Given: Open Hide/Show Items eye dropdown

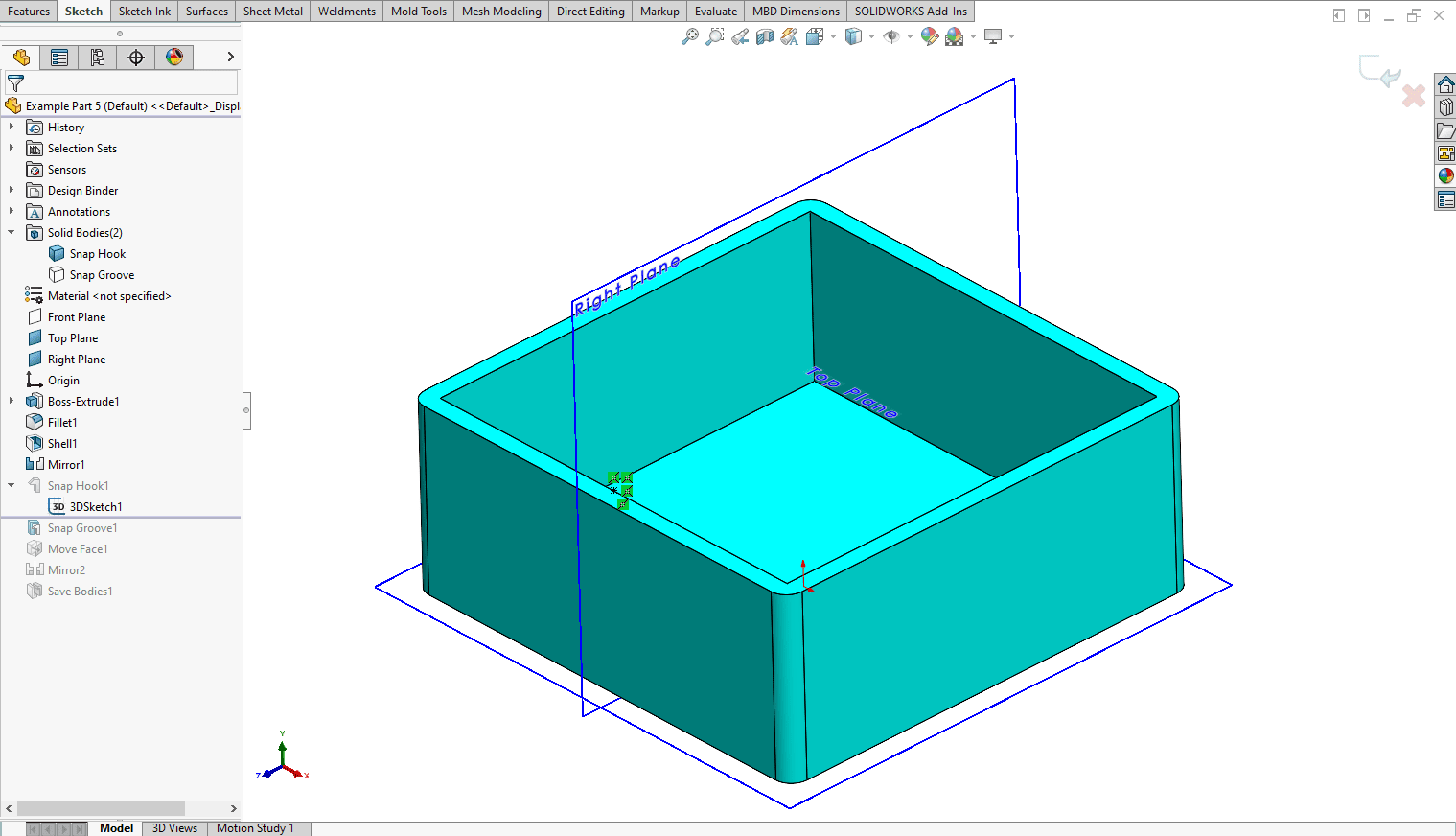Looking at the screenshot, I should 910,37.
